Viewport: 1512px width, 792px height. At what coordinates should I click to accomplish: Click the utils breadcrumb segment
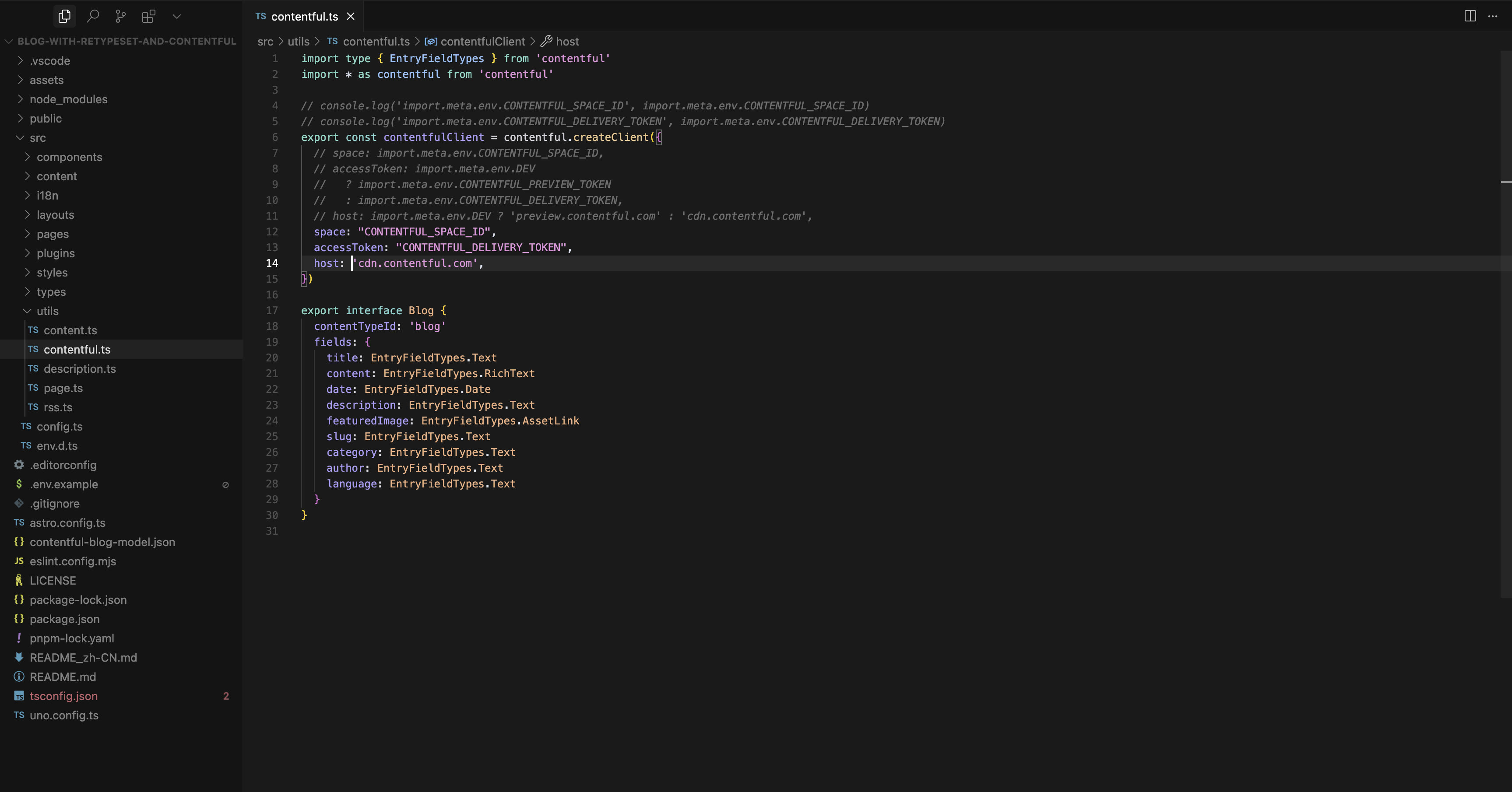pos(298,42)
